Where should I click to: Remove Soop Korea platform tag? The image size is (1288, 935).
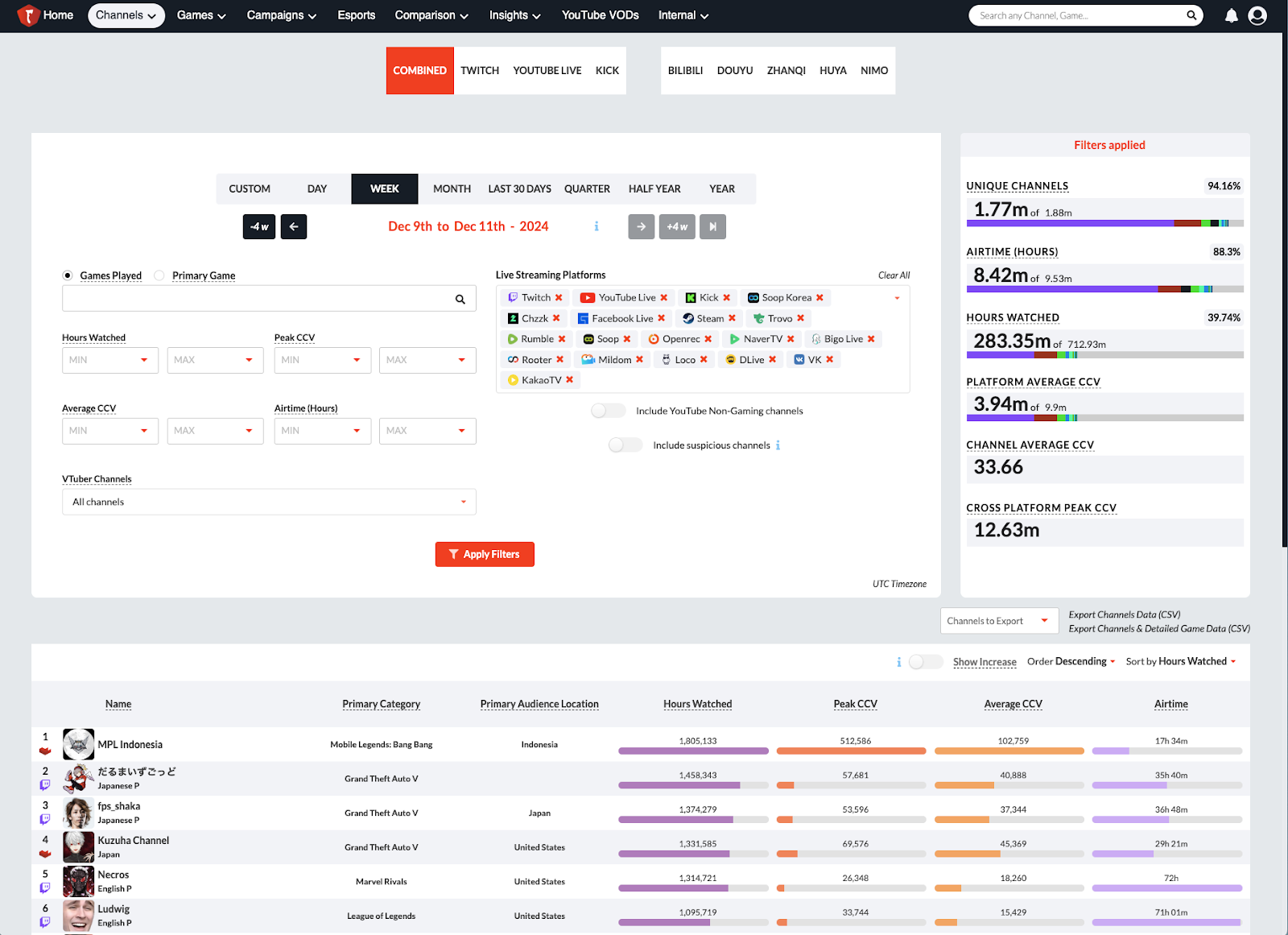pyautogui.click(x=820, y=298)
